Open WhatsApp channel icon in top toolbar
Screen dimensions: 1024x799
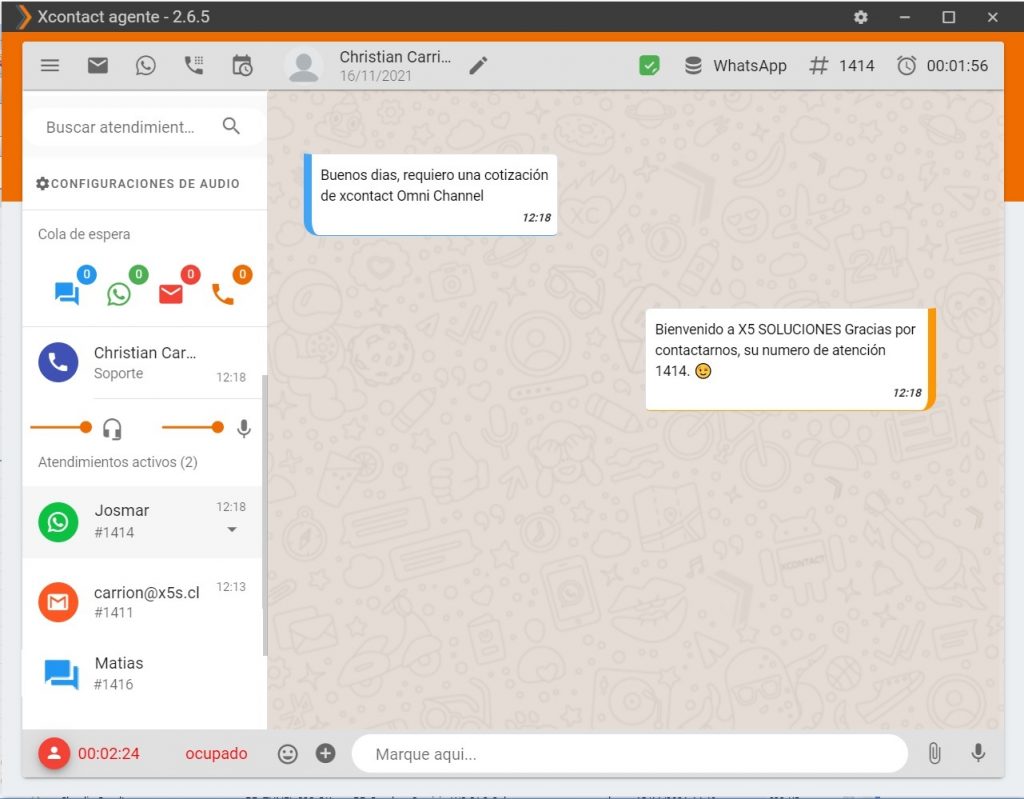pos(146,65)
